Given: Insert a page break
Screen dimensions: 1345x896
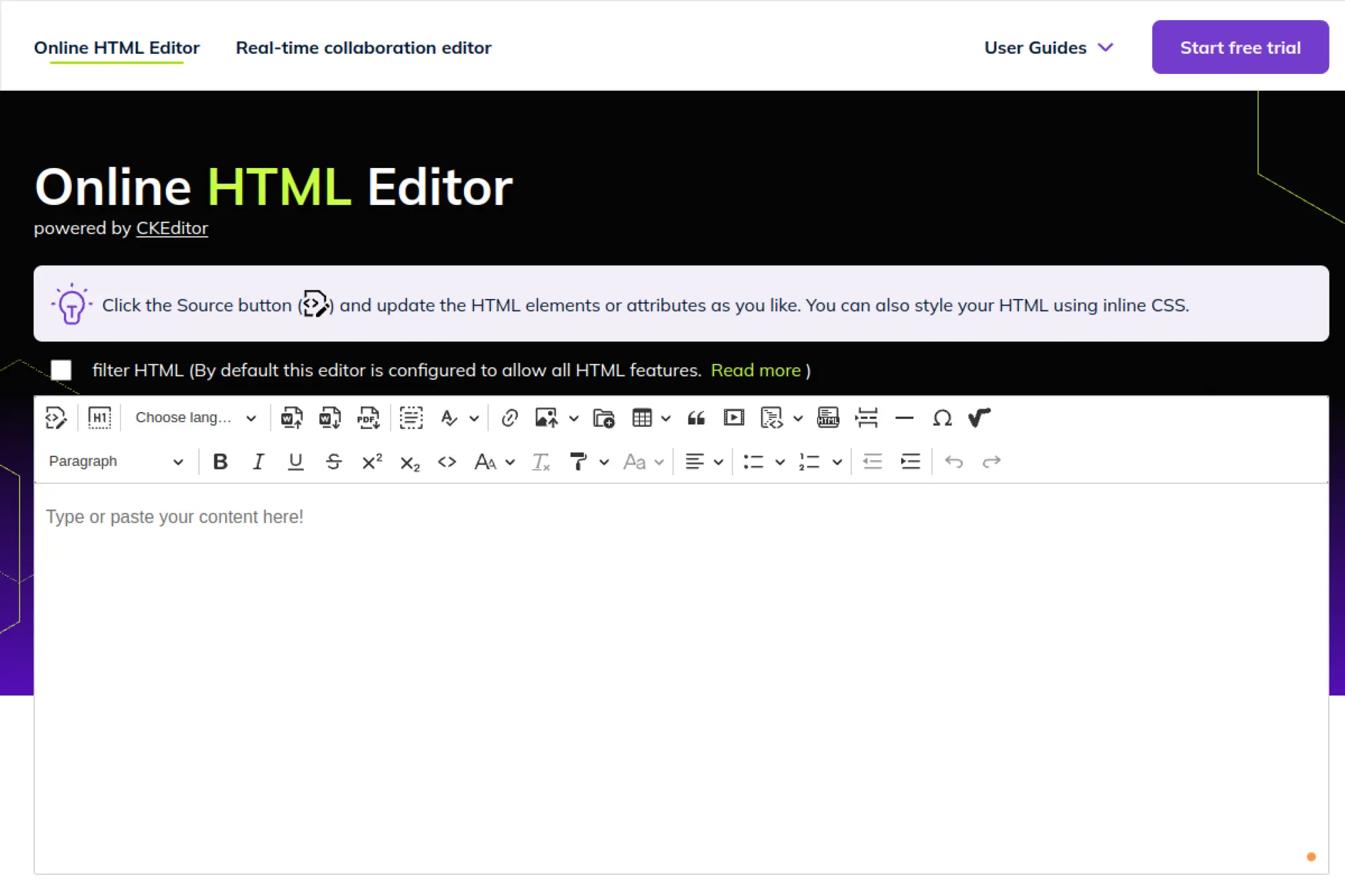Looking at the screenshot, I should [x=867, y=417].
